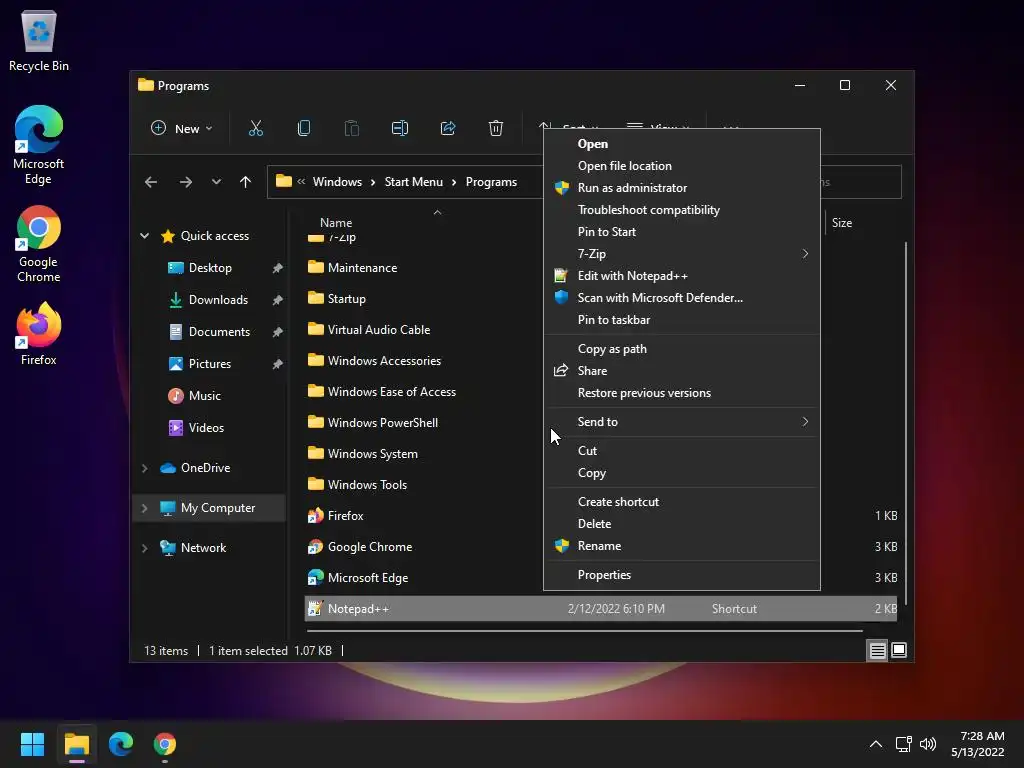The image size is (1024, 768).
Task: Expand the 7-Zip submenu arrow
Action: (x=805, y=253)
